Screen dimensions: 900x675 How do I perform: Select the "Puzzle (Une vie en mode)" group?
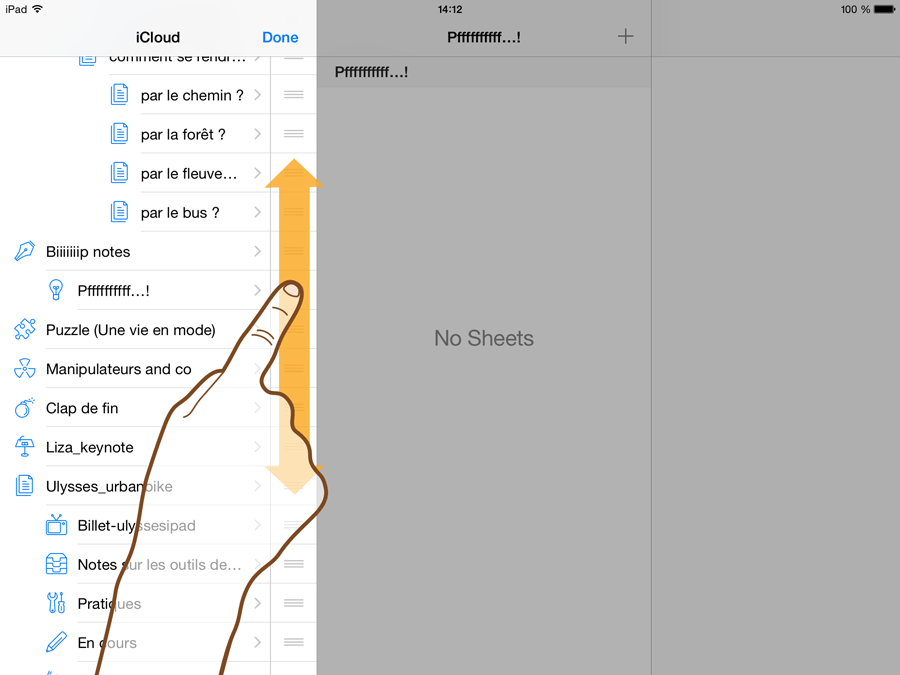pos(130,330)
